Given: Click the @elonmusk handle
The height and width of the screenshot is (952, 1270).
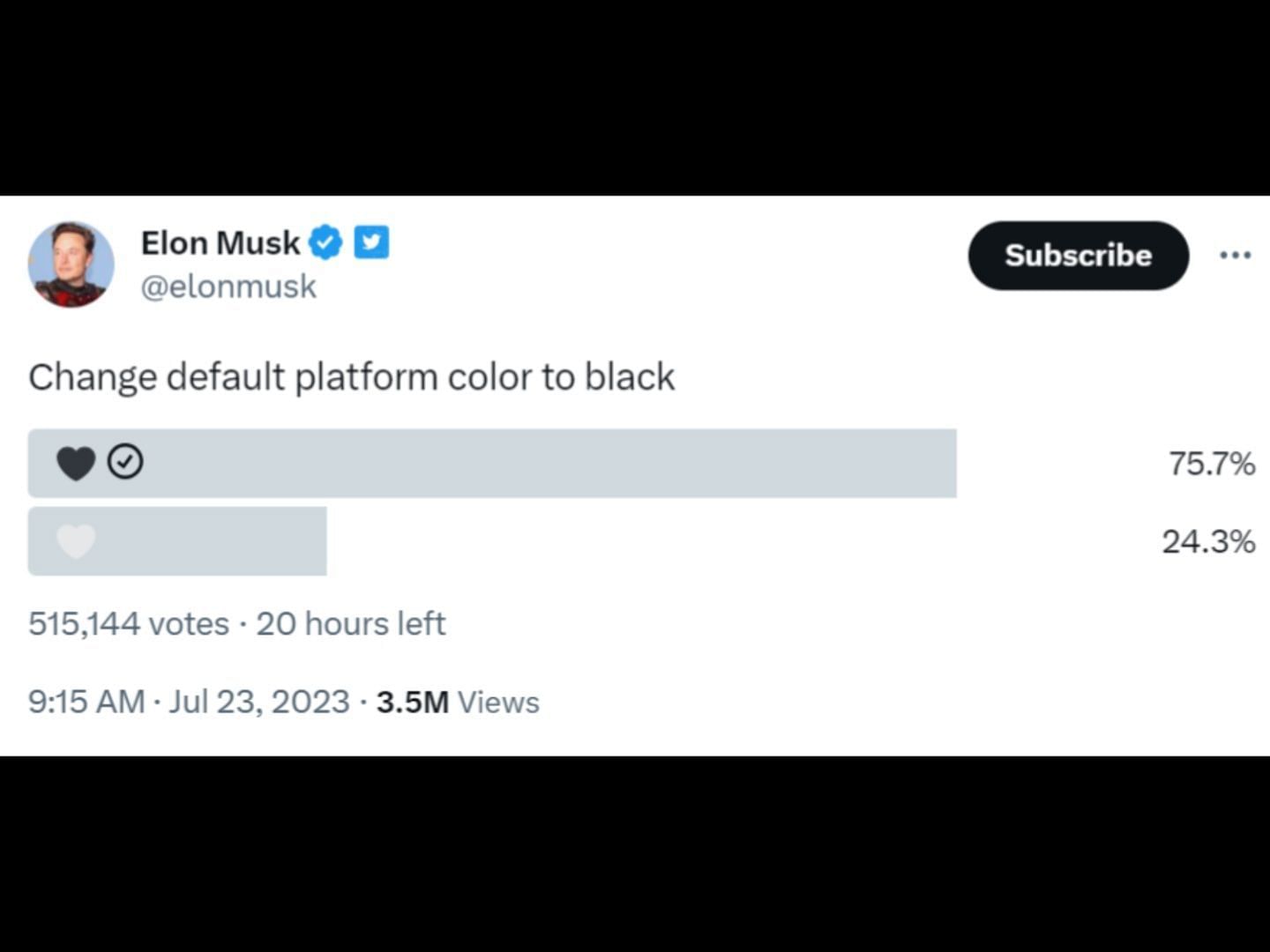Looking at the screenshot, I should (x=228, y=286).
